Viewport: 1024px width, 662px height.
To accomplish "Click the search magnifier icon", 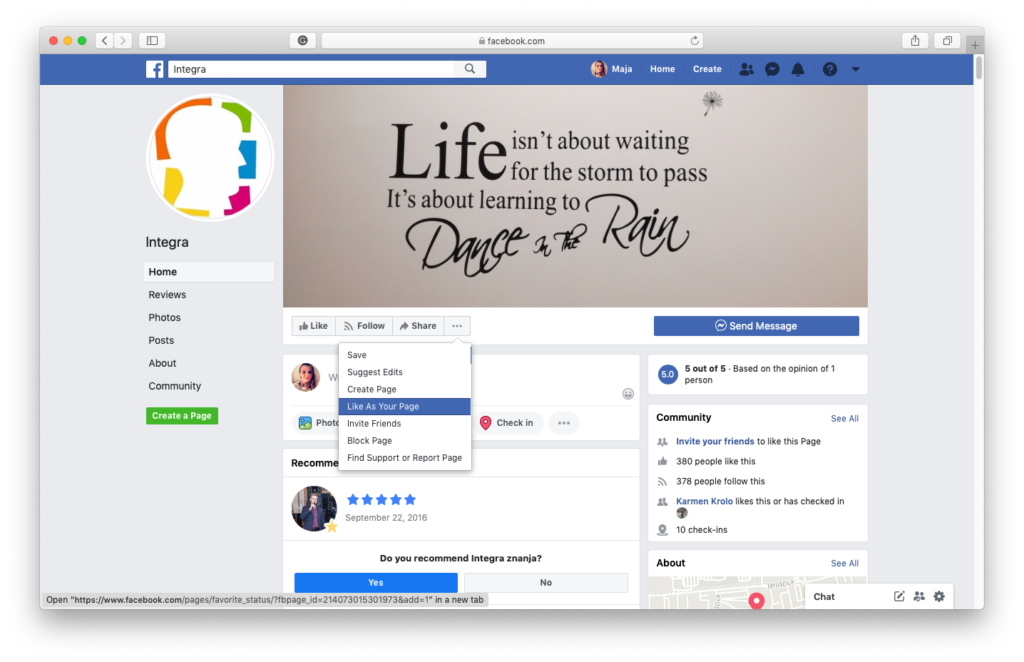I will 470,69.
